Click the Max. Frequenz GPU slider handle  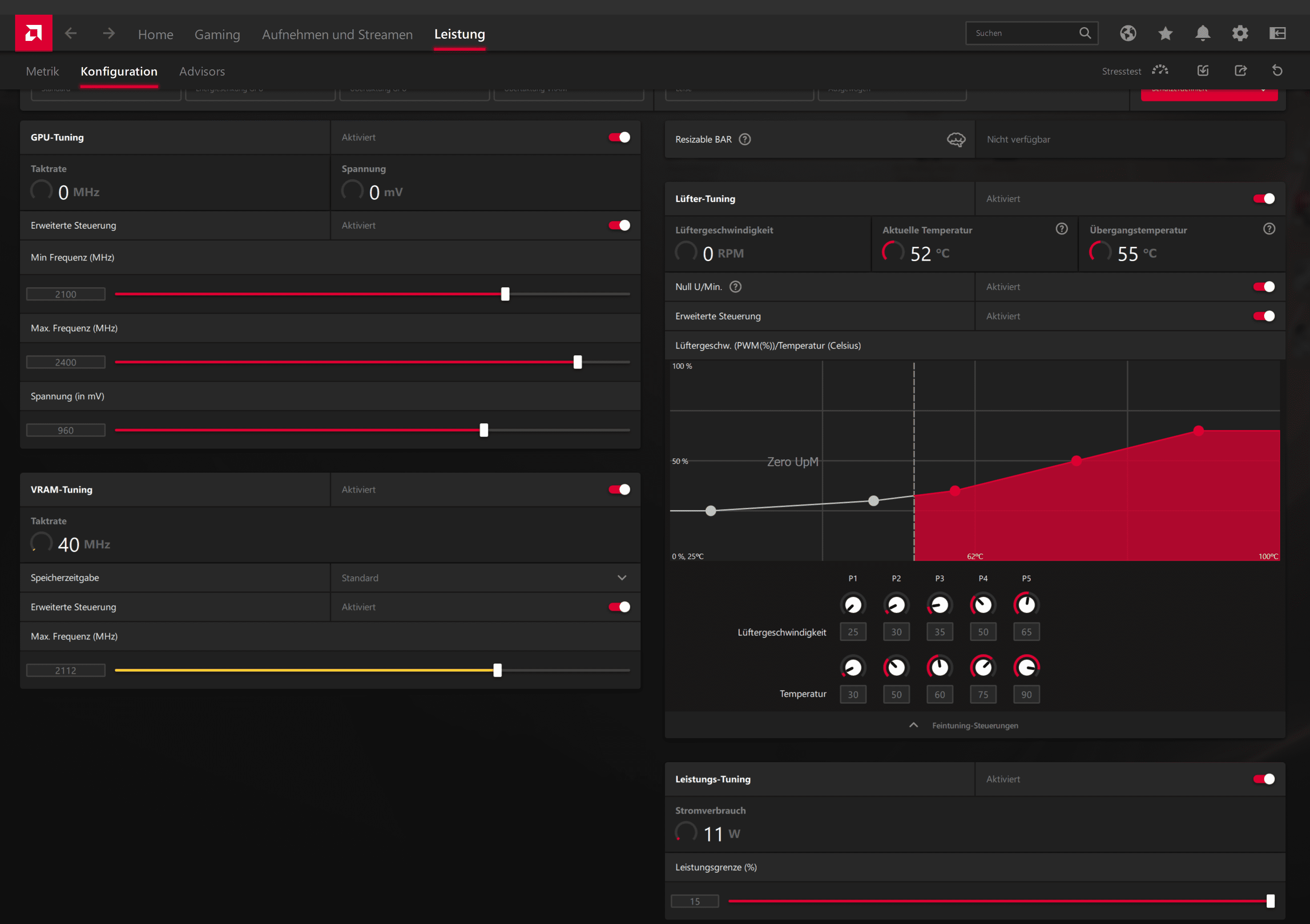point(577,362)
